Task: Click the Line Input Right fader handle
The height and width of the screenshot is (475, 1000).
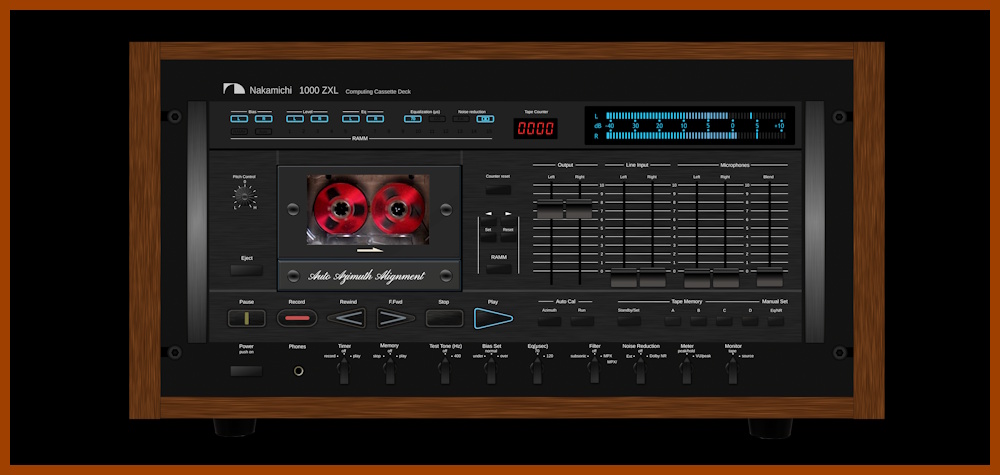Action: pyautogui.click(x=652, y=278)
